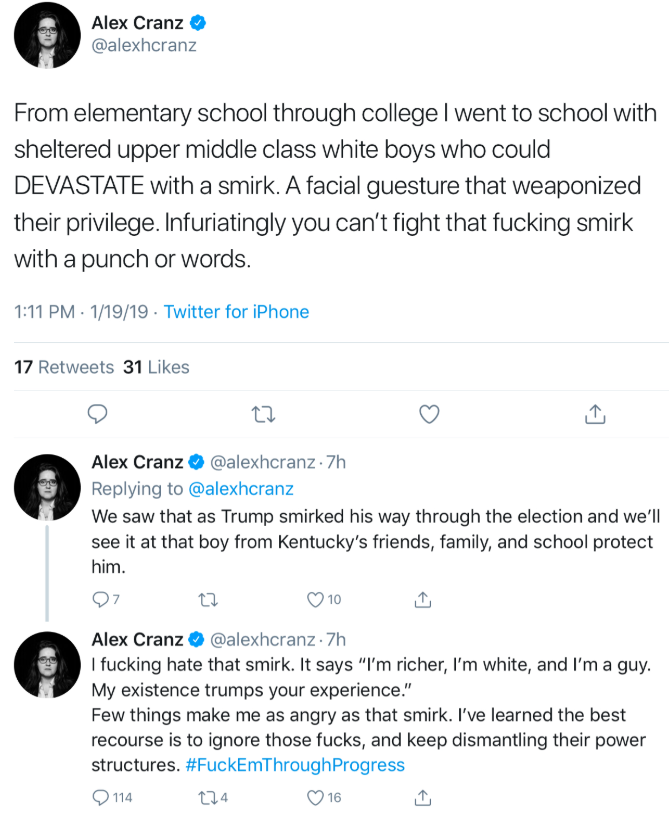Retweet the Trump smirked reply tweet
The height and width of the screenshot is (816, 669).
click(209, 599)
